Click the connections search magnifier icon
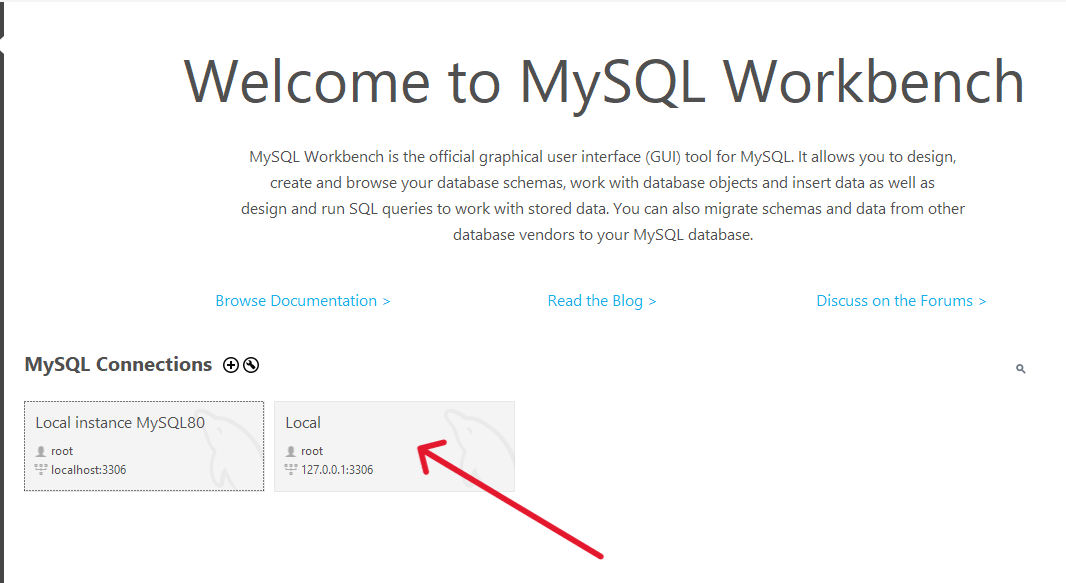Screen dimensions: 1066x583 click(1020, 368)
